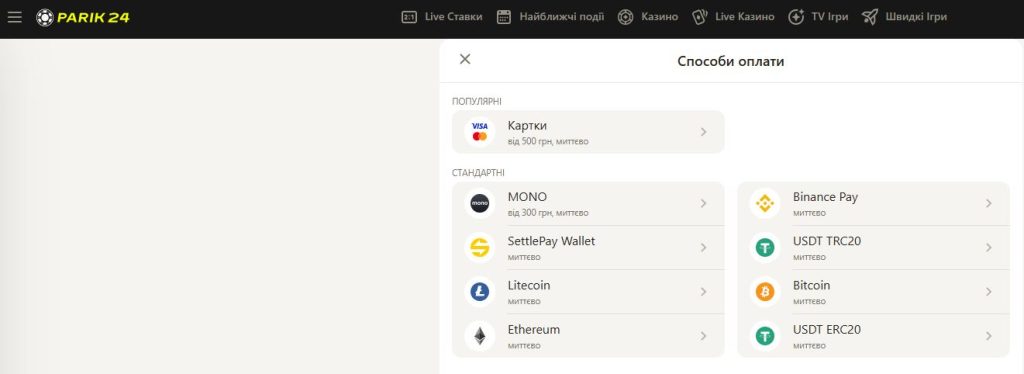Open the Ethereum row chevron
Viewport: 1024px width, 374px height.
pos(703,336)
